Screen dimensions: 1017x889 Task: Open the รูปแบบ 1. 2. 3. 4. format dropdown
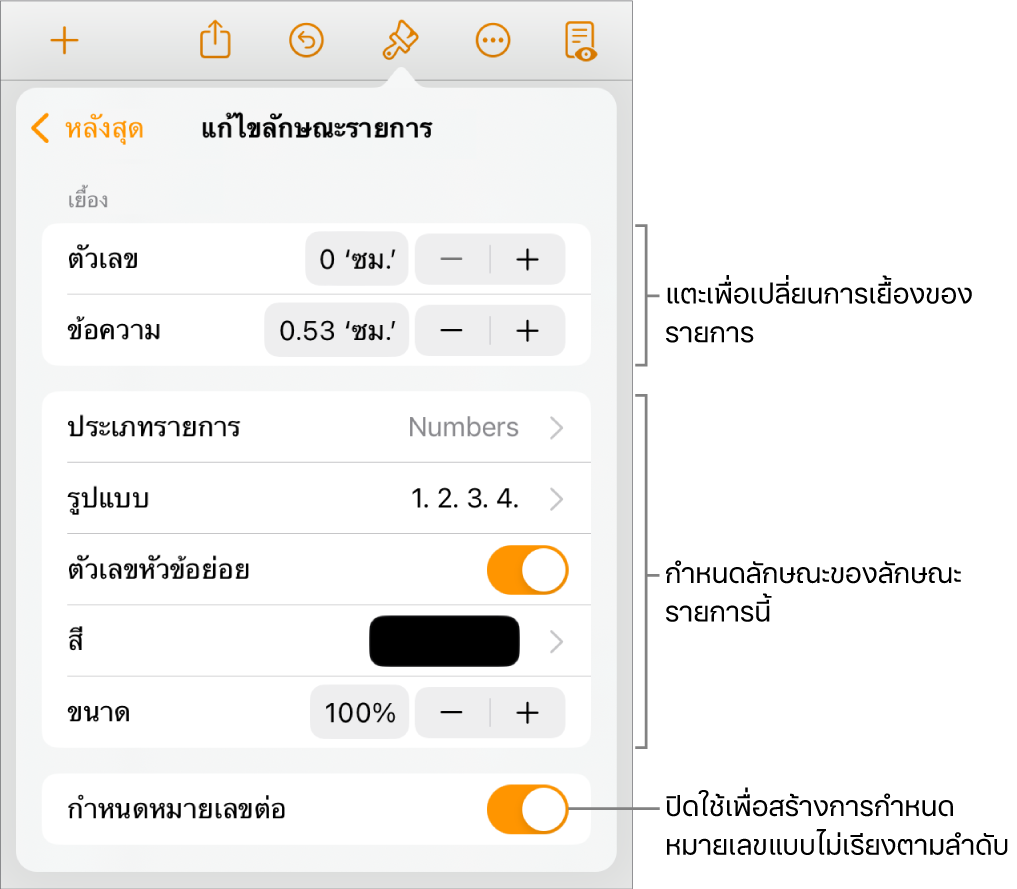coord(480,499)
